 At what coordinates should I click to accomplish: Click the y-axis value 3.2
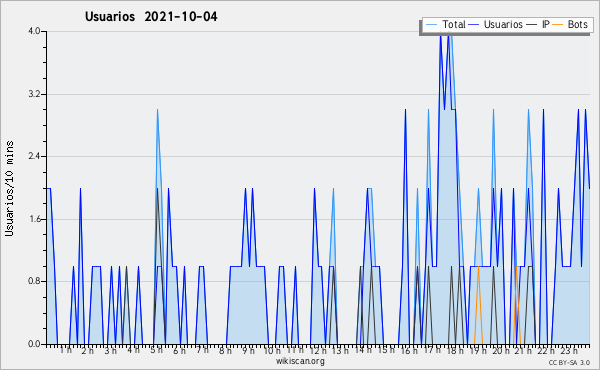[34, 94]
